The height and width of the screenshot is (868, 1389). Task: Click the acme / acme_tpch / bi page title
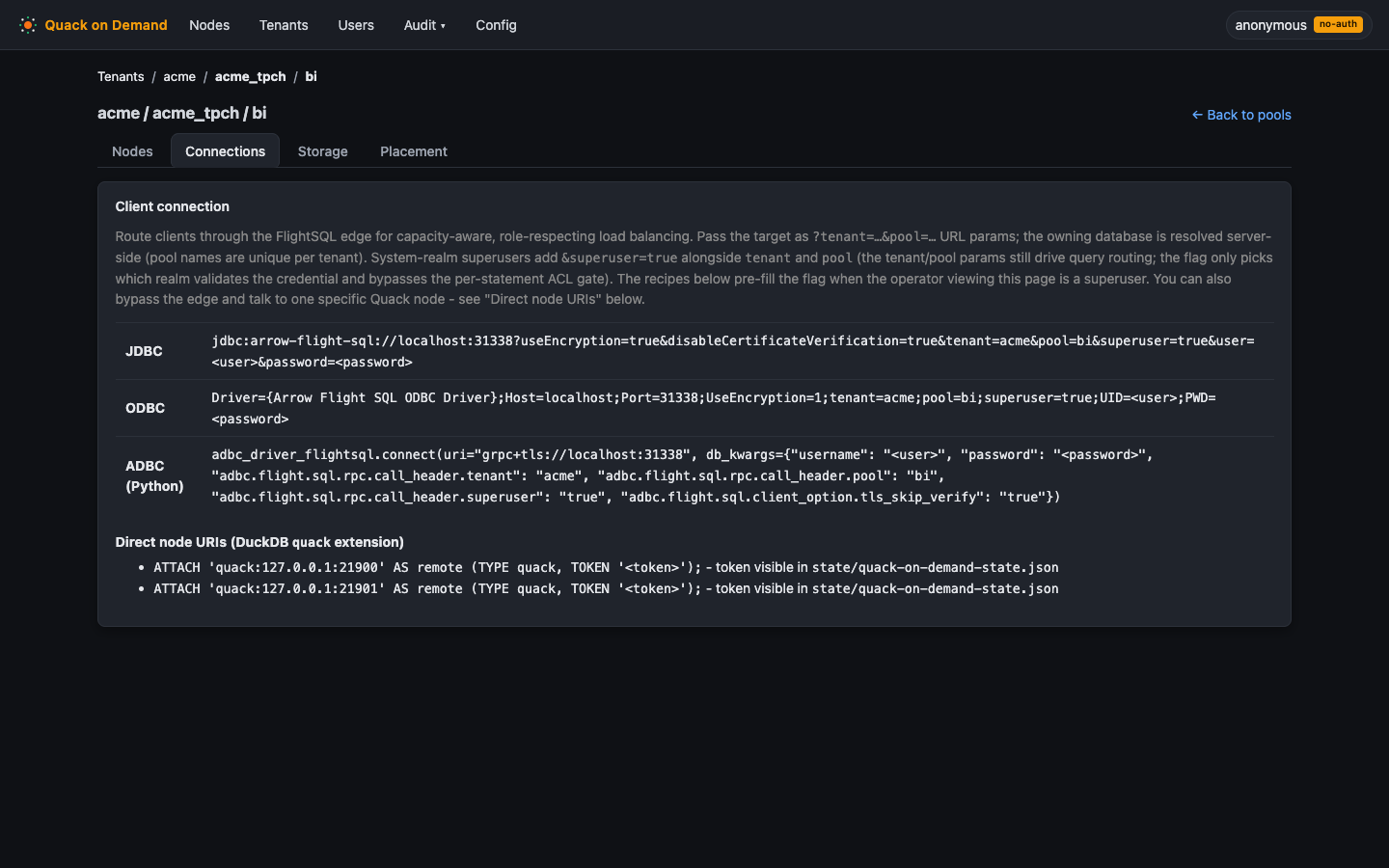tap(182, 113)
